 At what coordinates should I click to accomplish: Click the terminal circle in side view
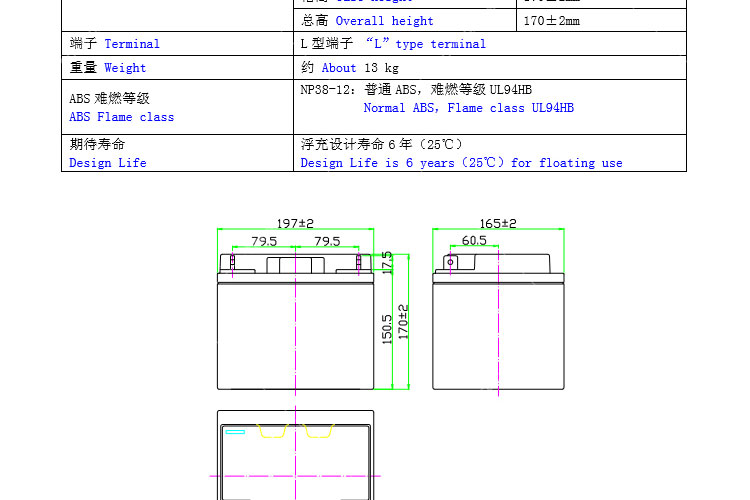450,262
